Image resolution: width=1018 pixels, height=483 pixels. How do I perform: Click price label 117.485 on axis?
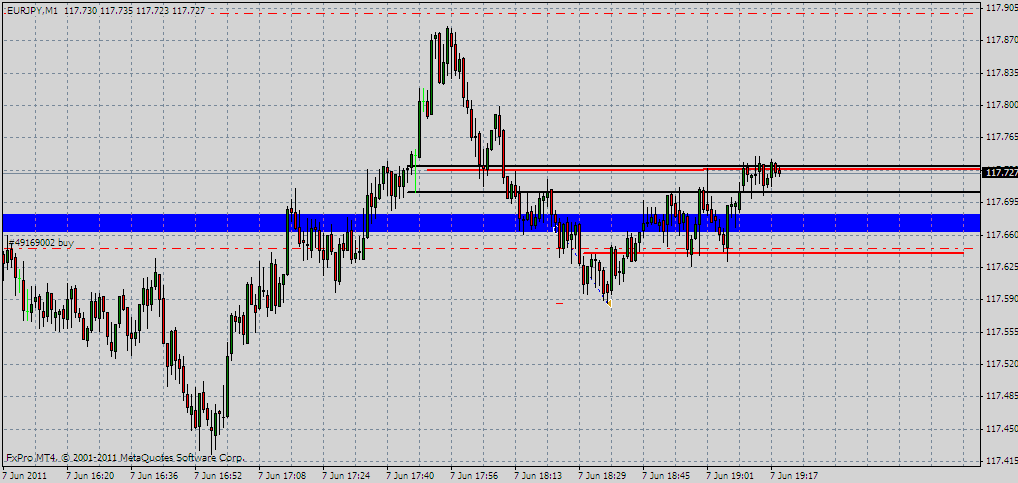pos(1000,395)
